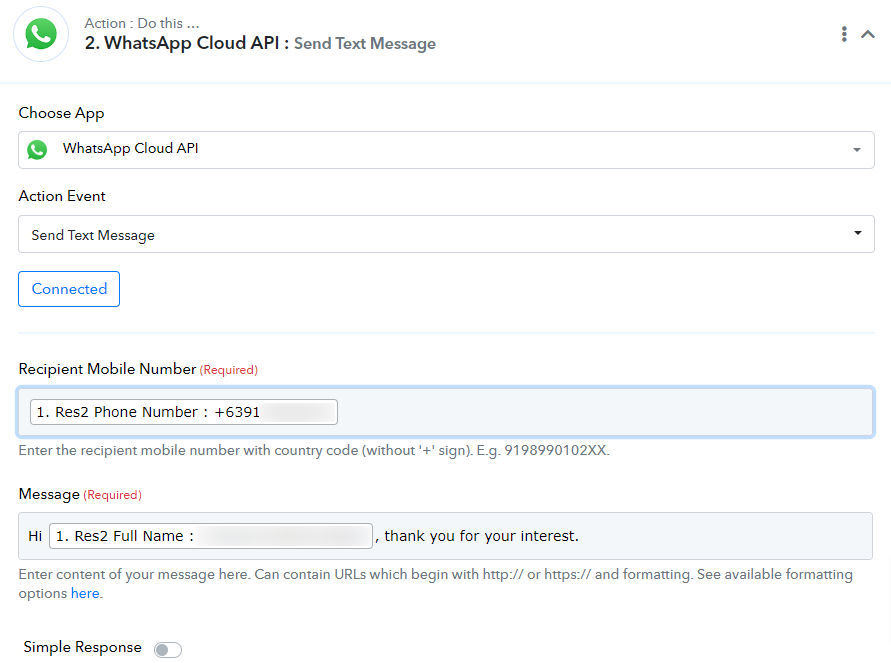Open the three-dot options menu
This screenshot has height=663, width=891.
click(x=844, y=34)
